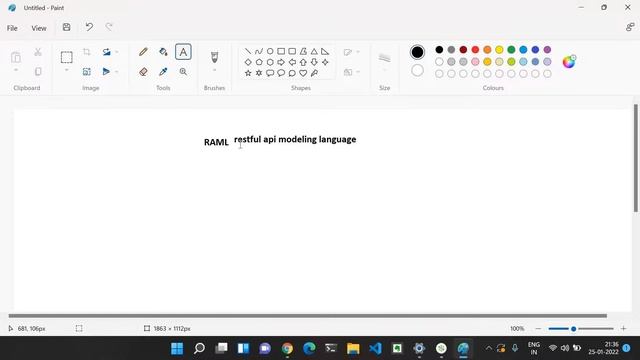Screen dimensions: 640x360
Task: Open the View menu
Action: [39, 28]
